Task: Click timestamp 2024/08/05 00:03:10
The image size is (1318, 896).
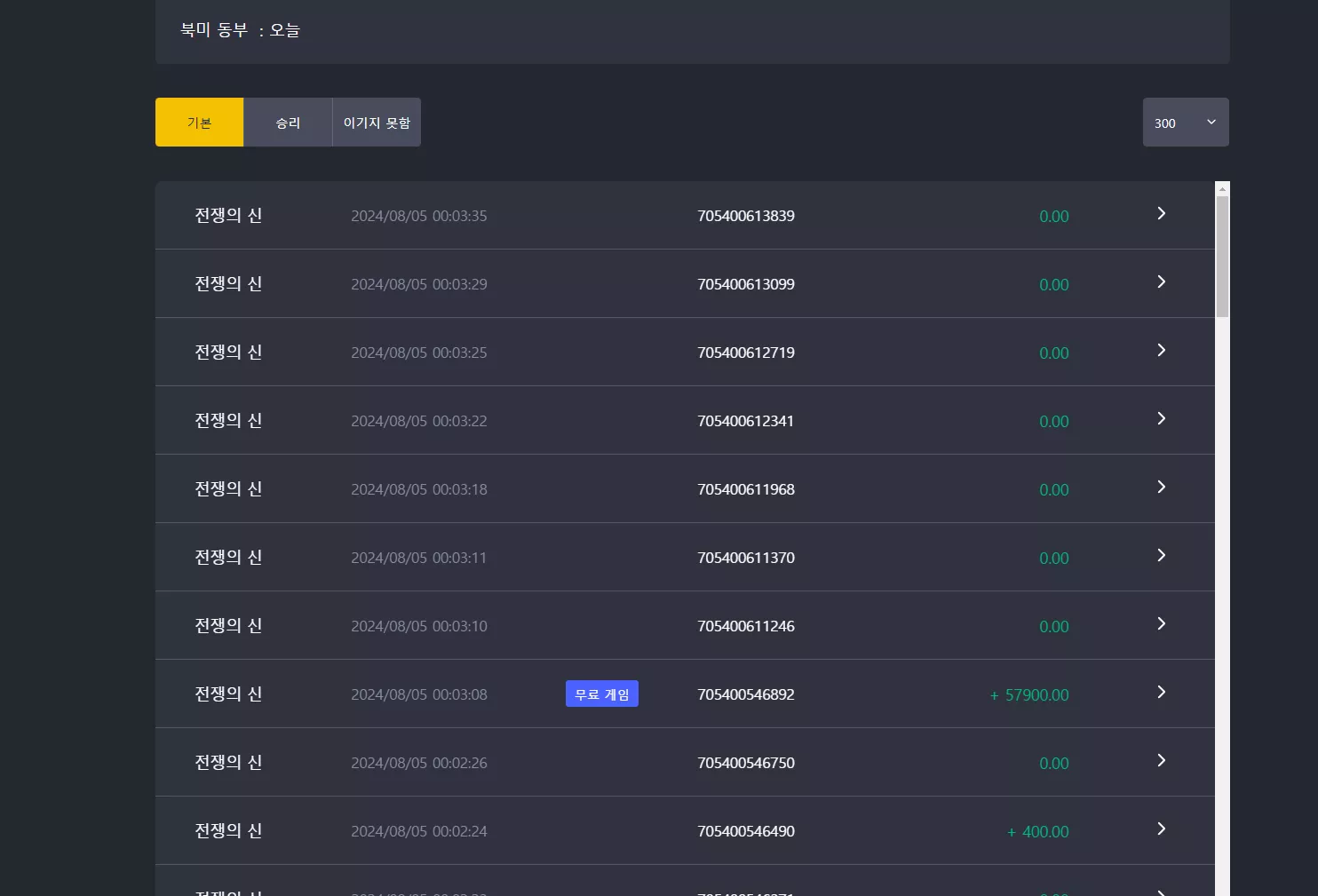Action: [x=419, y=626]
